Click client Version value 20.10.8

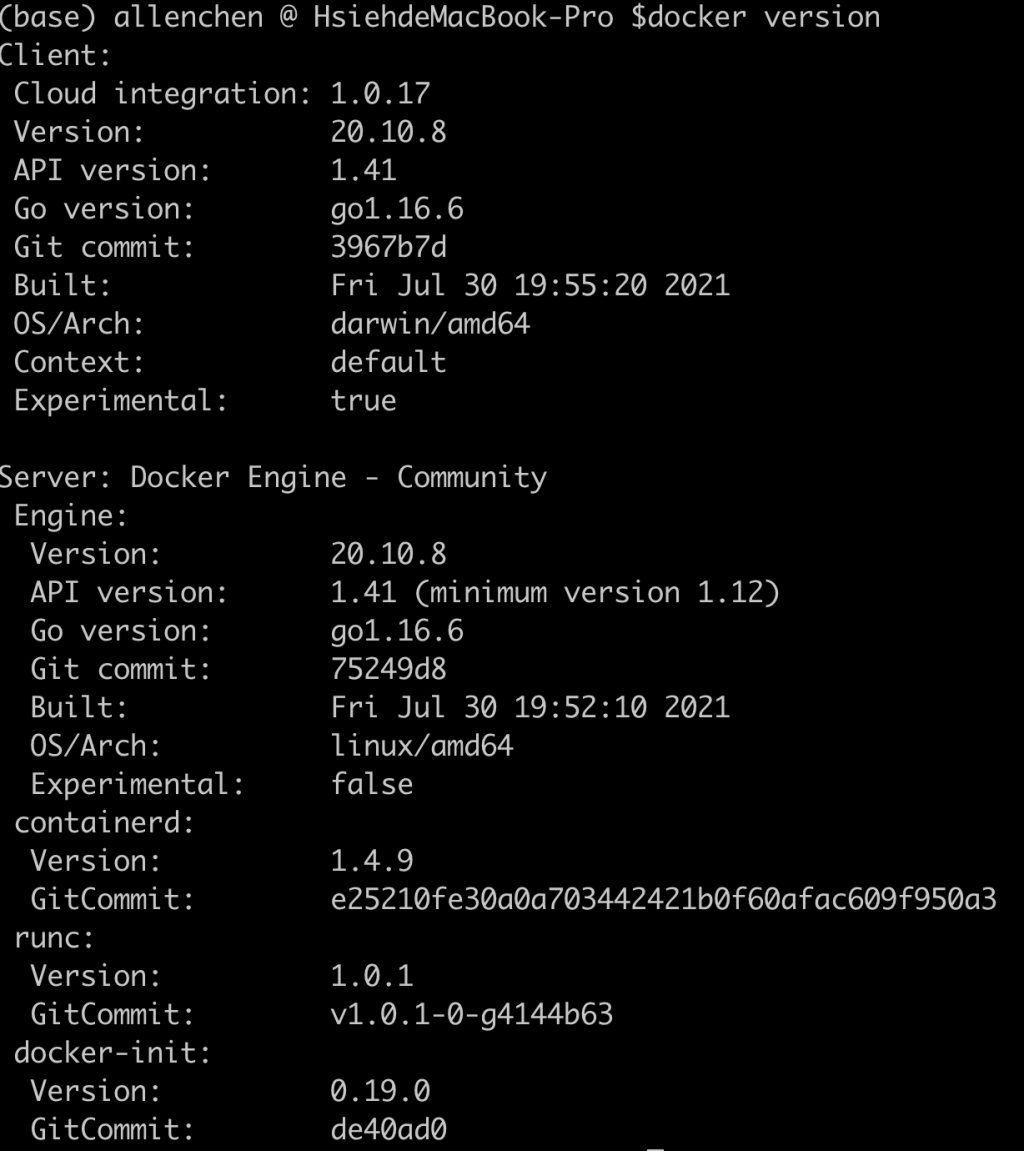click(x=388, y=132)
